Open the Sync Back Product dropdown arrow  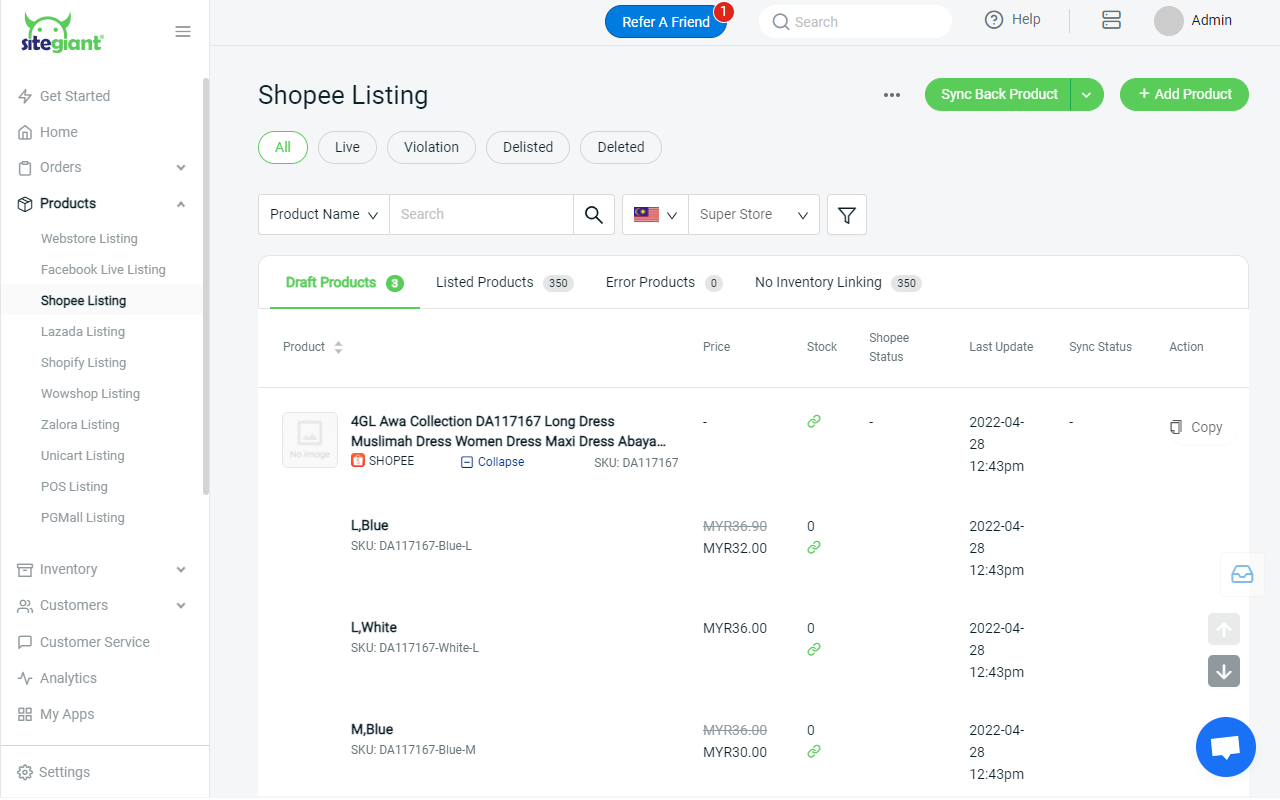tap(1087, 94)
